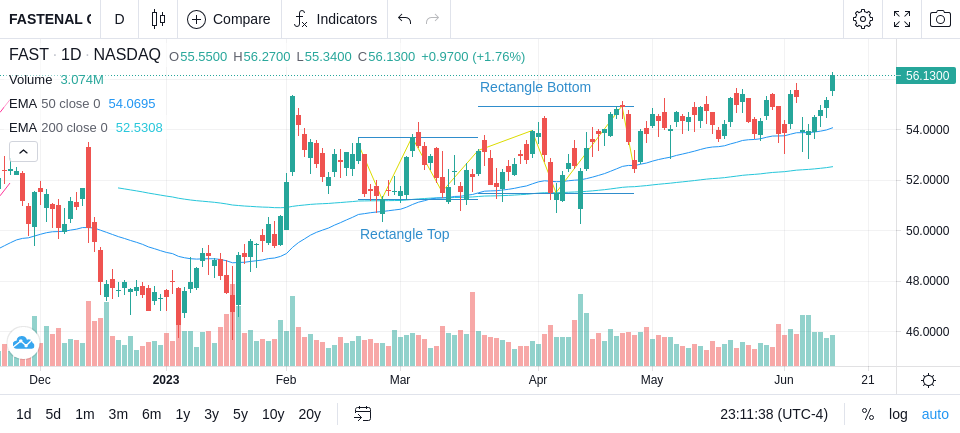Select the Volume 3.074M legend entry

[x=56, y=80]
